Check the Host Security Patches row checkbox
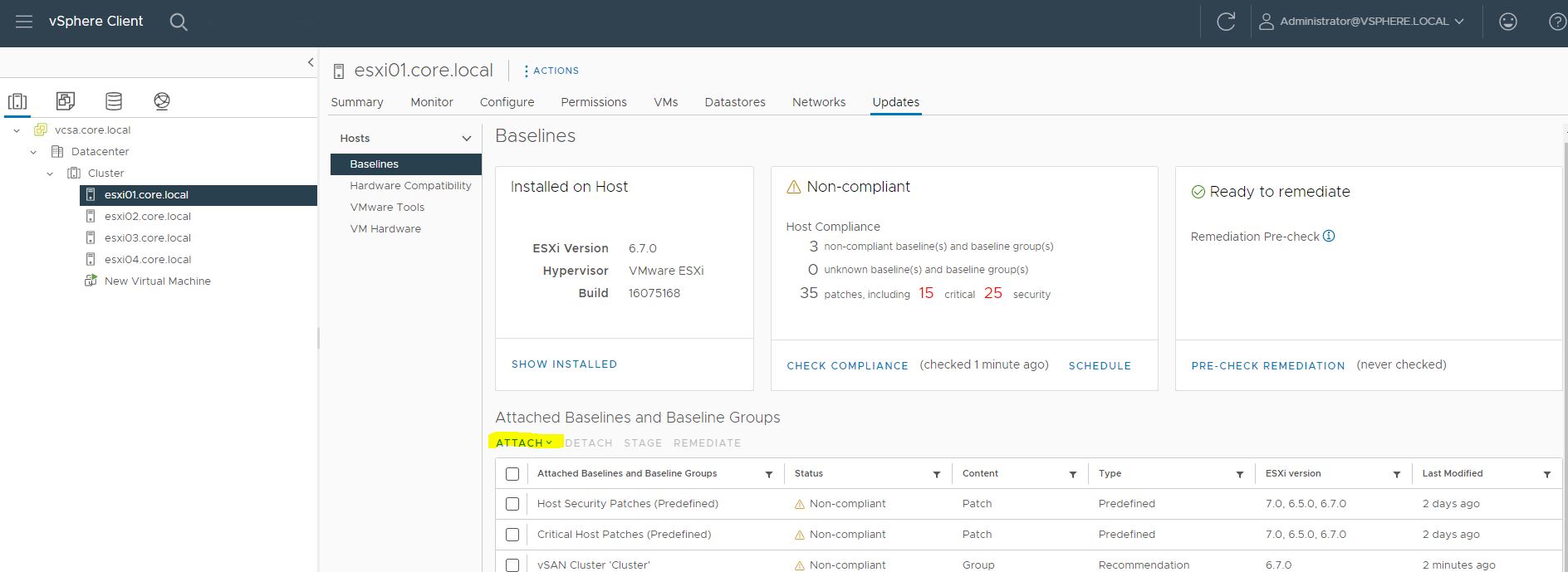1568x572 pixels. point(512,504)
